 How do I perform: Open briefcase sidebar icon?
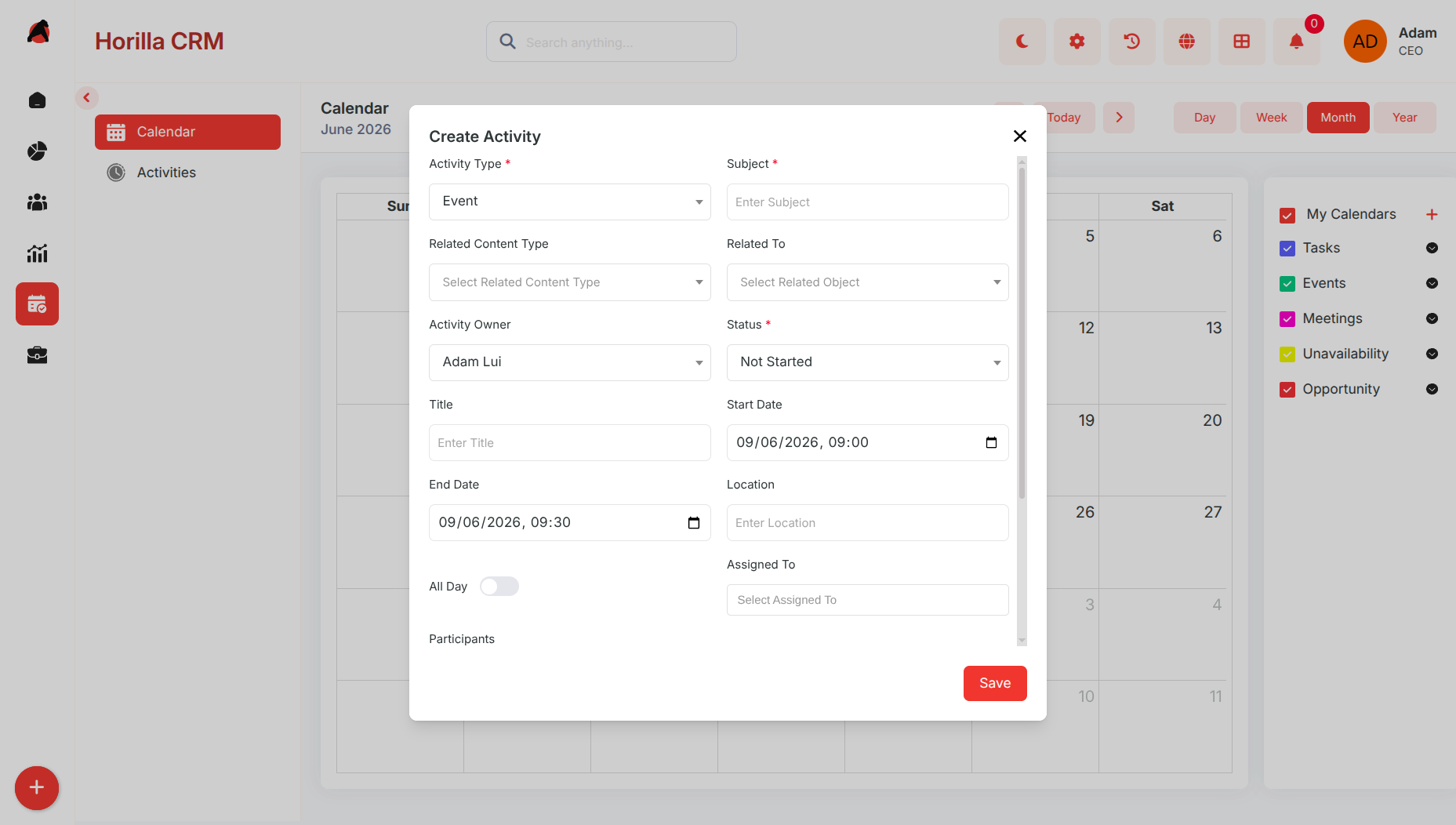pyautogui.click(x=37, y=355)
